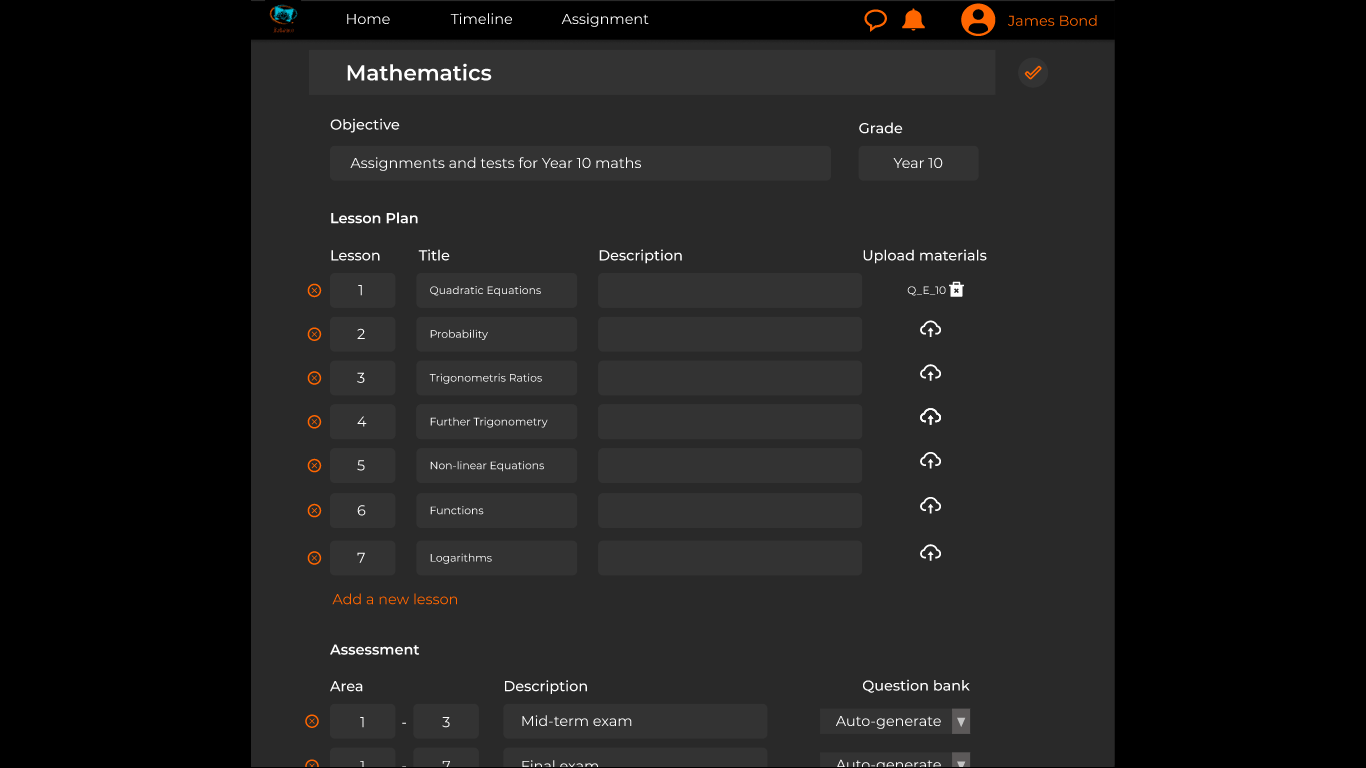Edit lesson number 1 field

tap(362, 290)
